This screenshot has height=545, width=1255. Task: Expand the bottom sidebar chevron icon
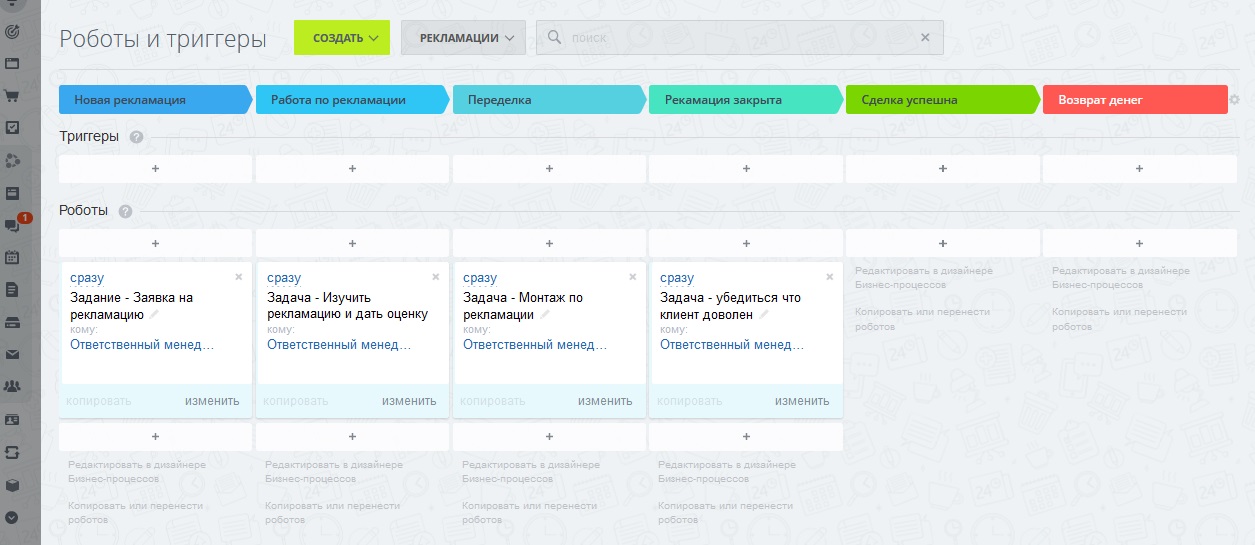point(12,517)
